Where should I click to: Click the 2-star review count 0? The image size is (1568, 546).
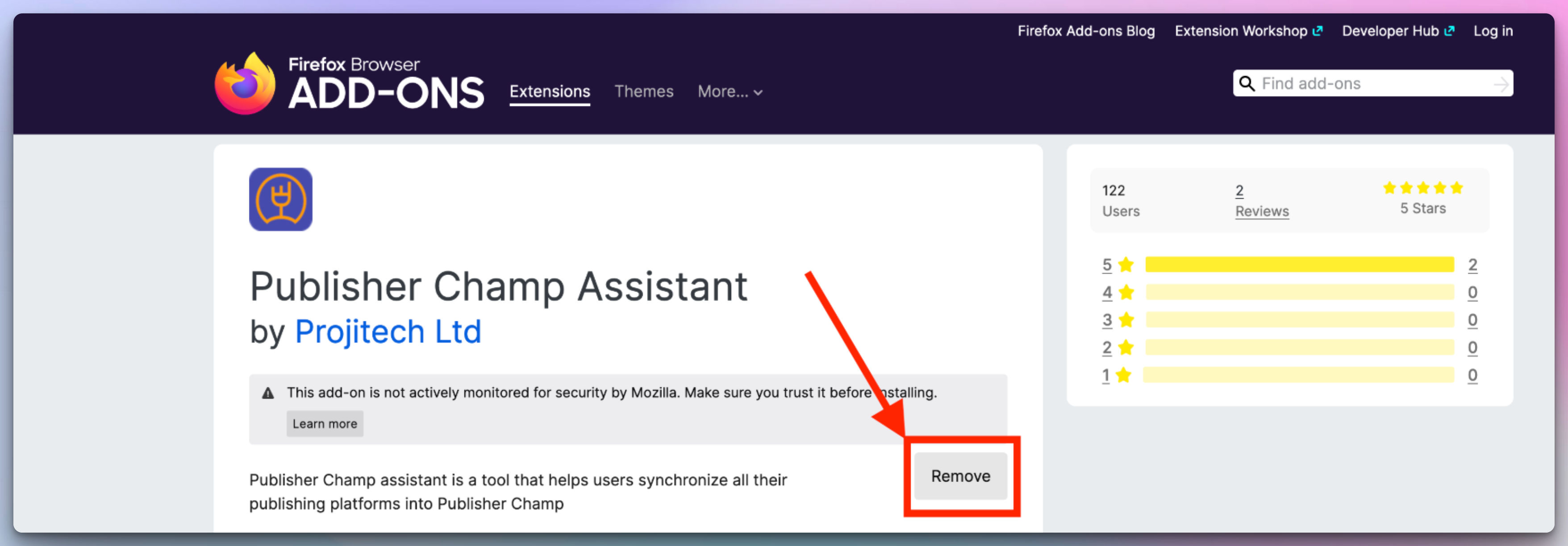(x=1472, y=348)
